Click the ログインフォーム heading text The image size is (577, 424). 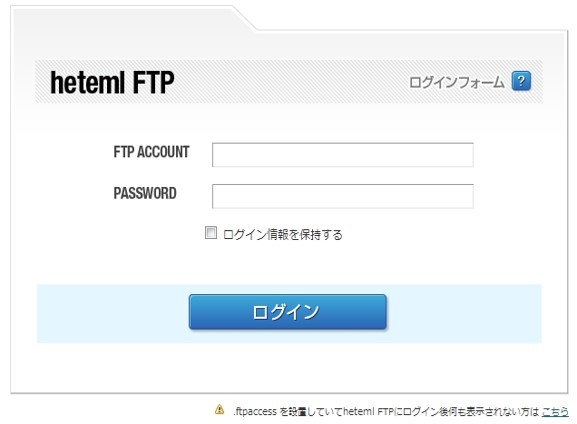(x=456, y=82)
